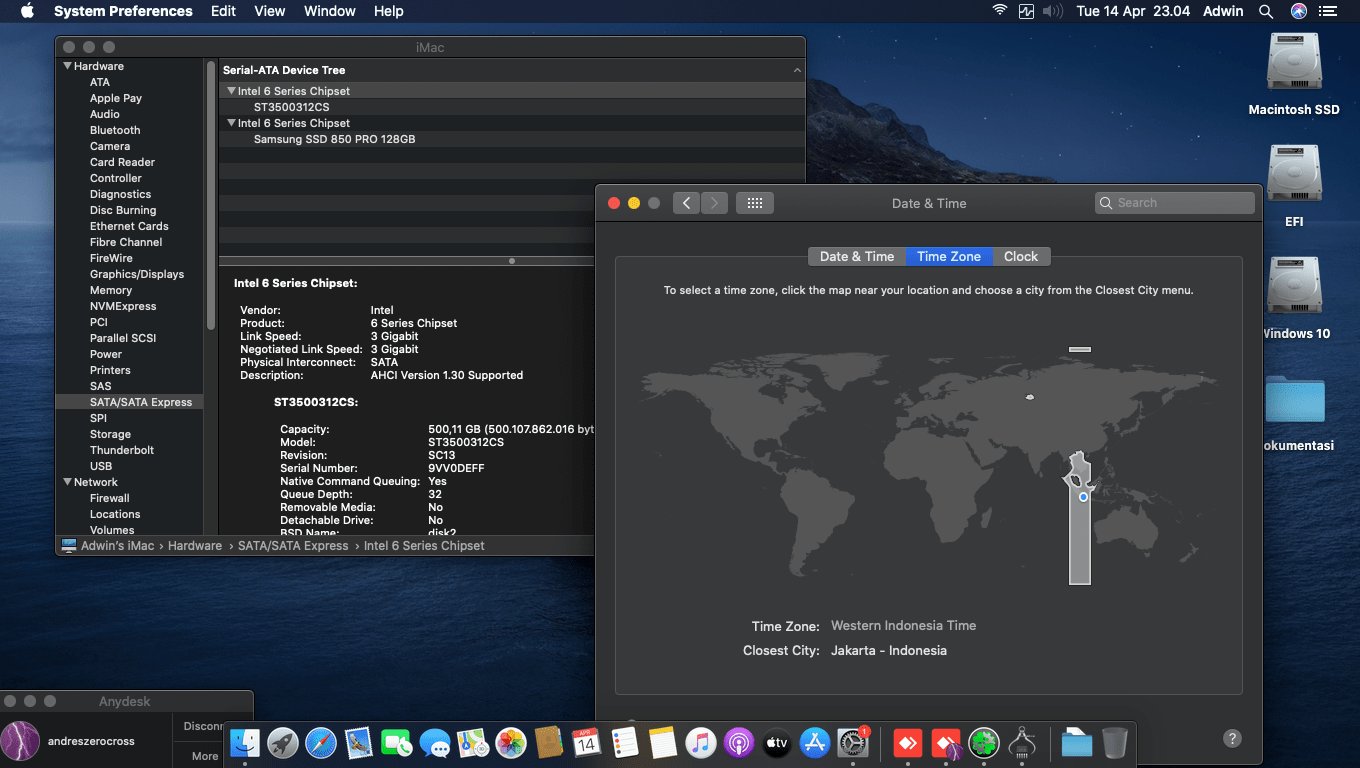Open Photos app in the dock

click(x=511, y=743)
